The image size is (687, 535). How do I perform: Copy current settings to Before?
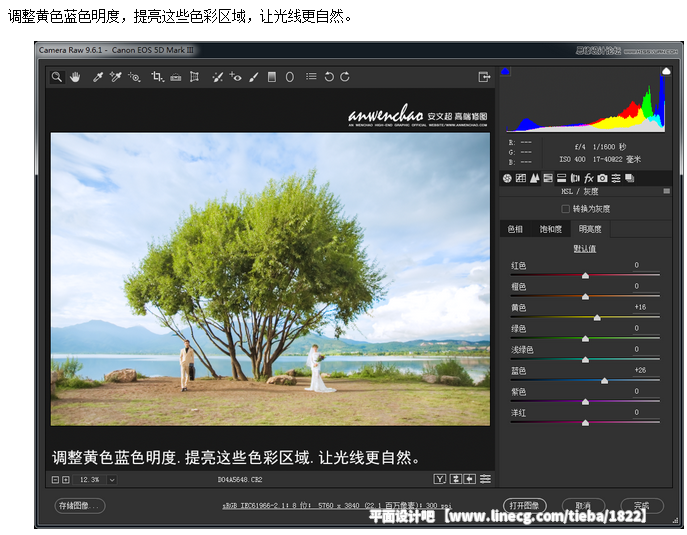click(470, 479)
